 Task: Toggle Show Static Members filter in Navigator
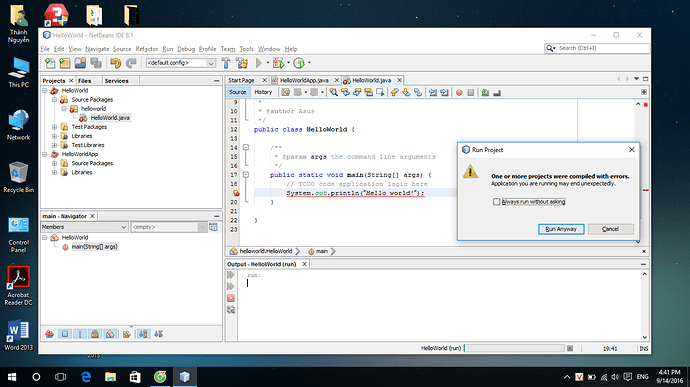click(80, 334)
